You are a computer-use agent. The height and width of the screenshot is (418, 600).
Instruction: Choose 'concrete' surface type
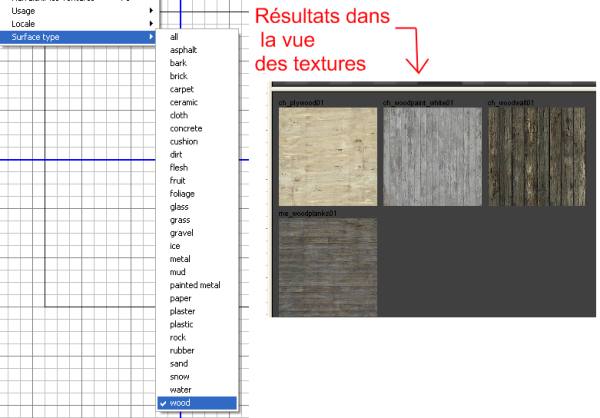197,128
